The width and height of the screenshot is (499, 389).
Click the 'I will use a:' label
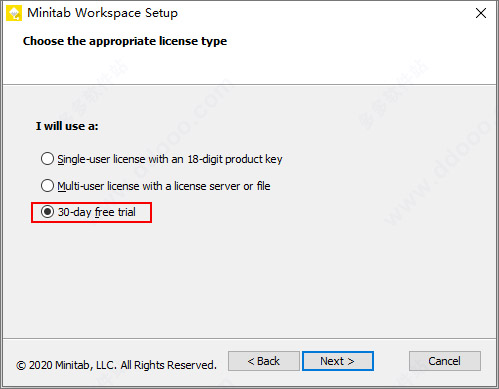tap(67, 126)
